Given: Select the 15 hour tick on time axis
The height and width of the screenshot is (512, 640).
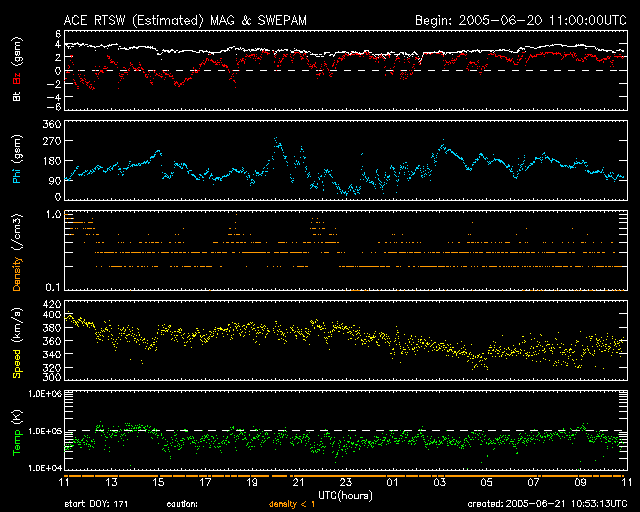Looking at the screenshot, I should click(158, 483).
